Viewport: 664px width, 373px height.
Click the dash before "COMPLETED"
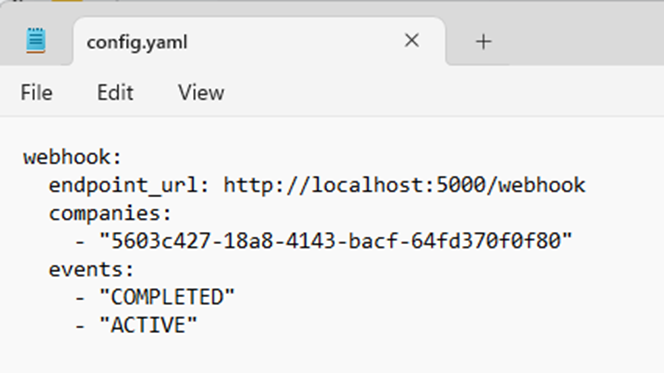(80, 298)
